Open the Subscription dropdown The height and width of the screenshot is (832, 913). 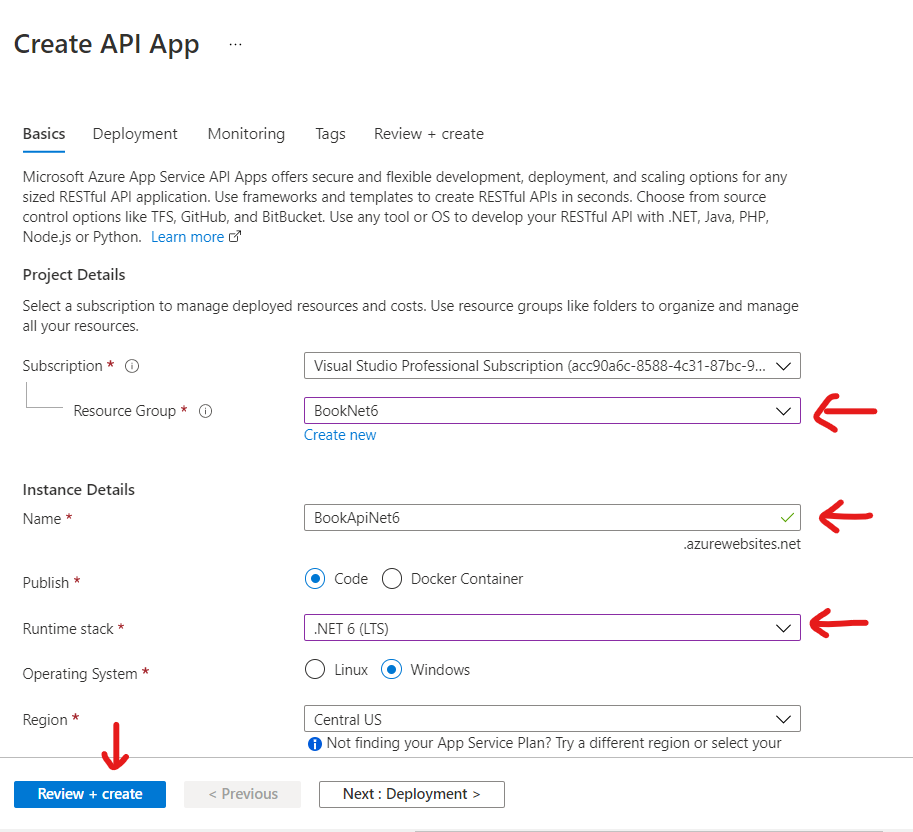coord(552,365)
